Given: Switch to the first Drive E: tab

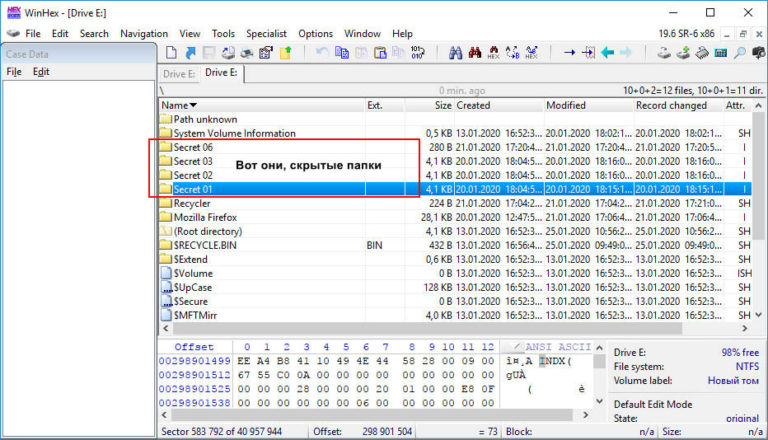Looking at the screenshot, I should [179, 74].
